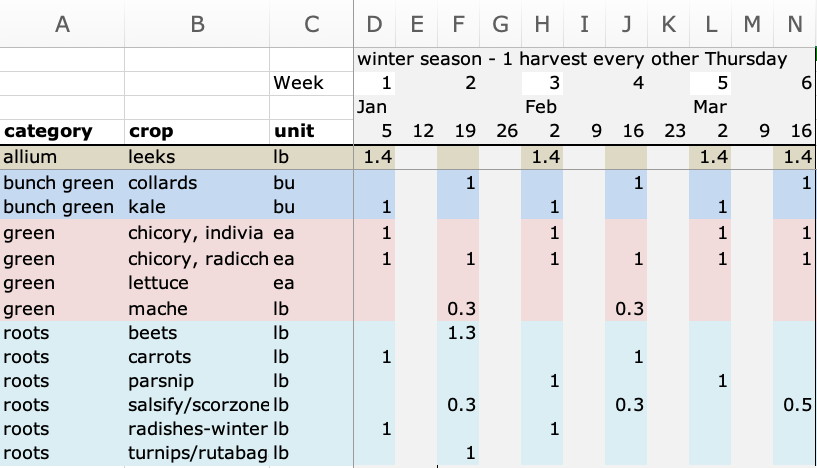Select the 'category' header cell
817x468 pixels.
pos(62,131)
